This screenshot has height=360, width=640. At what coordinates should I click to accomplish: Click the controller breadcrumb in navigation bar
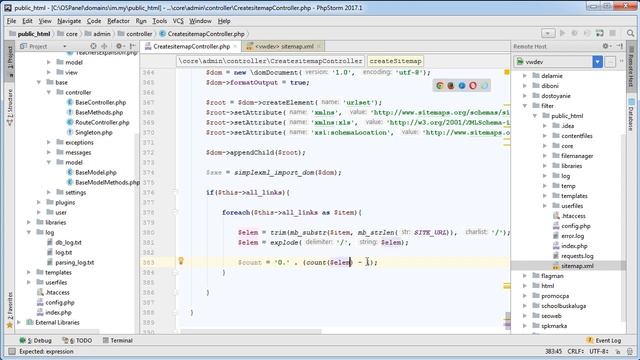pos(135,34)
